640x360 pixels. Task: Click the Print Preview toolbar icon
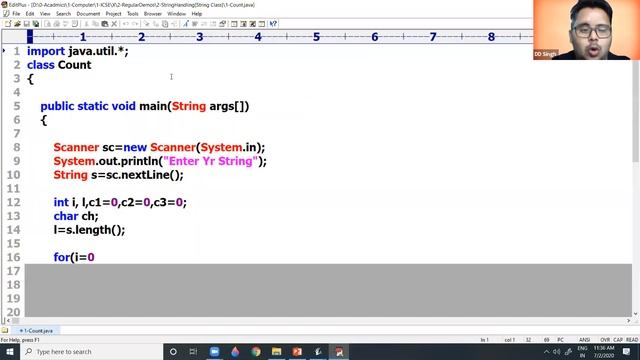[47, 24]
